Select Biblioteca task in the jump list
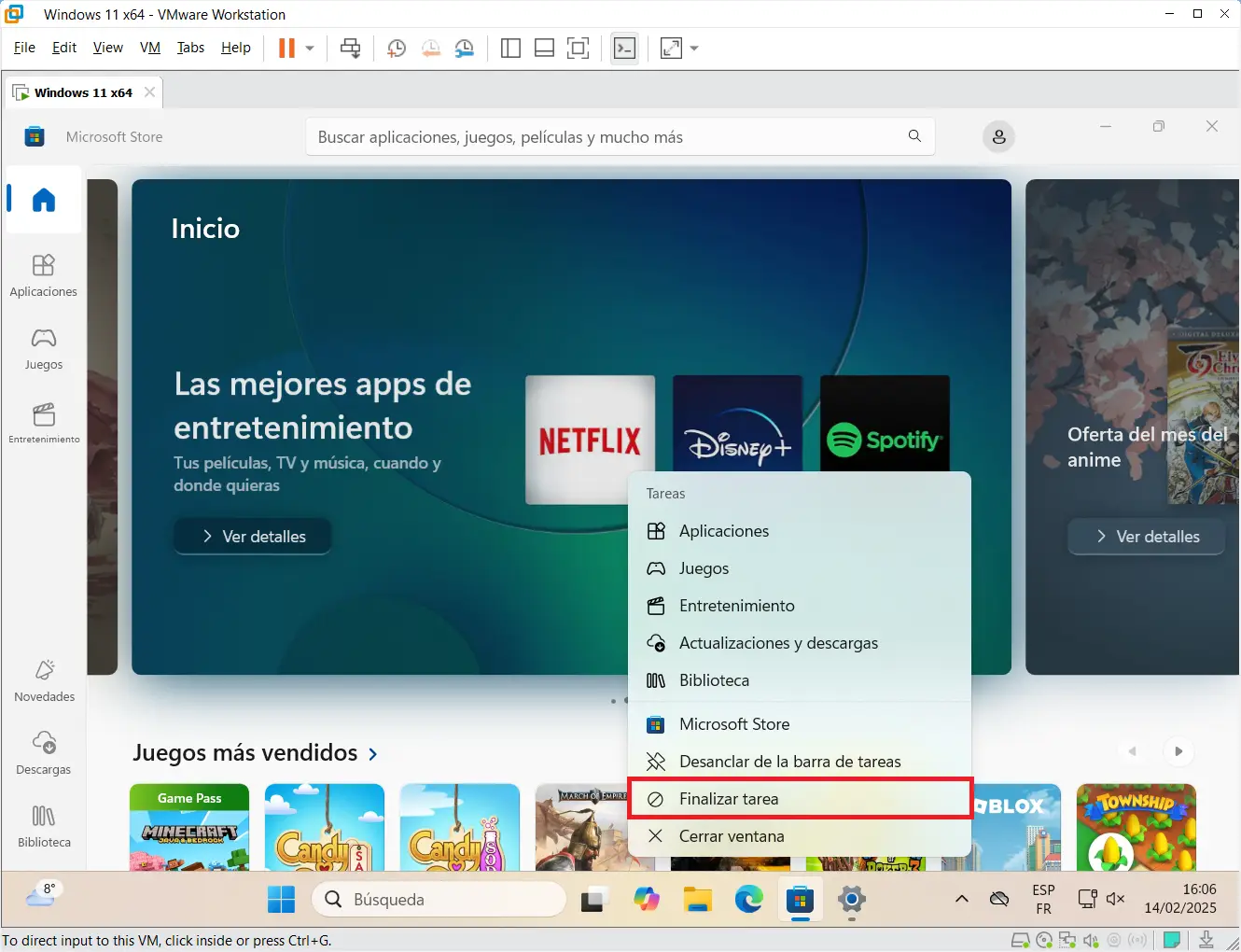This screenshot has height=952, width=1241. coord(799,680)
